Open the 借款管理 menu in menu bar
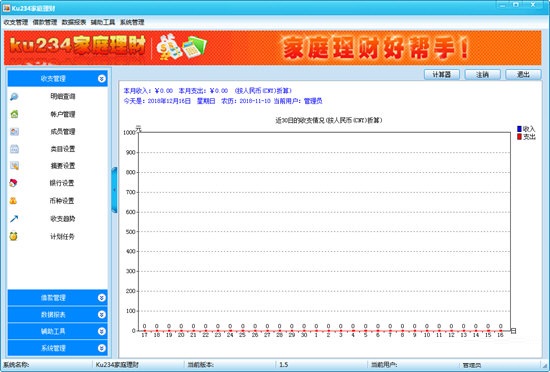Screen dimensions: 550x372 (45, 22)
